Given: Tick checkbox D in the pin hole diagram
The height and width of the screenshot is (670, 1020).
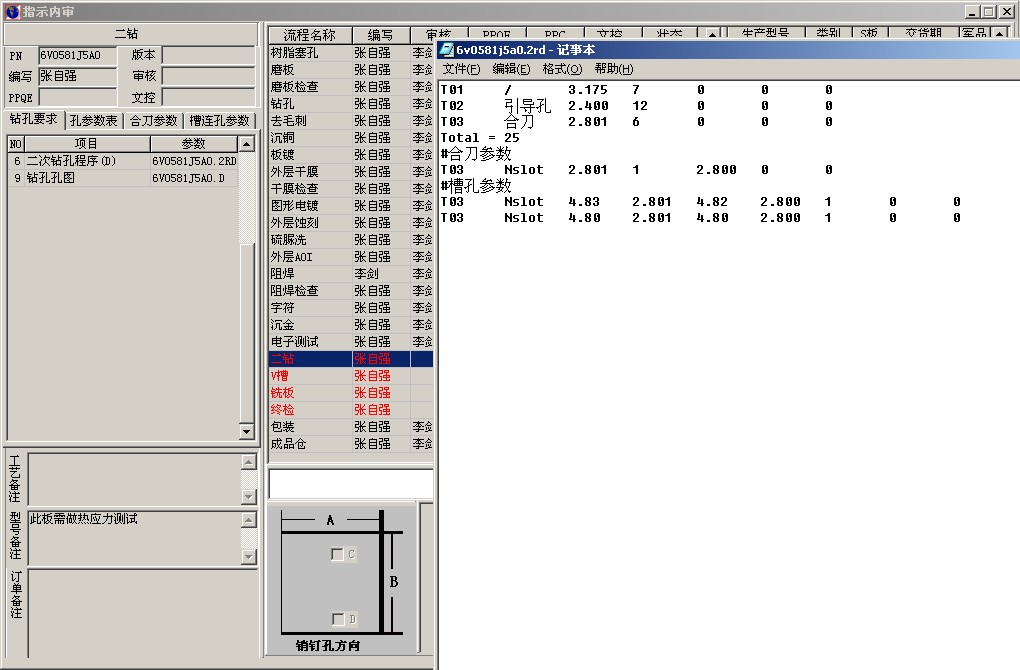Looking at the screenshot, I should (x=338, y=619).
